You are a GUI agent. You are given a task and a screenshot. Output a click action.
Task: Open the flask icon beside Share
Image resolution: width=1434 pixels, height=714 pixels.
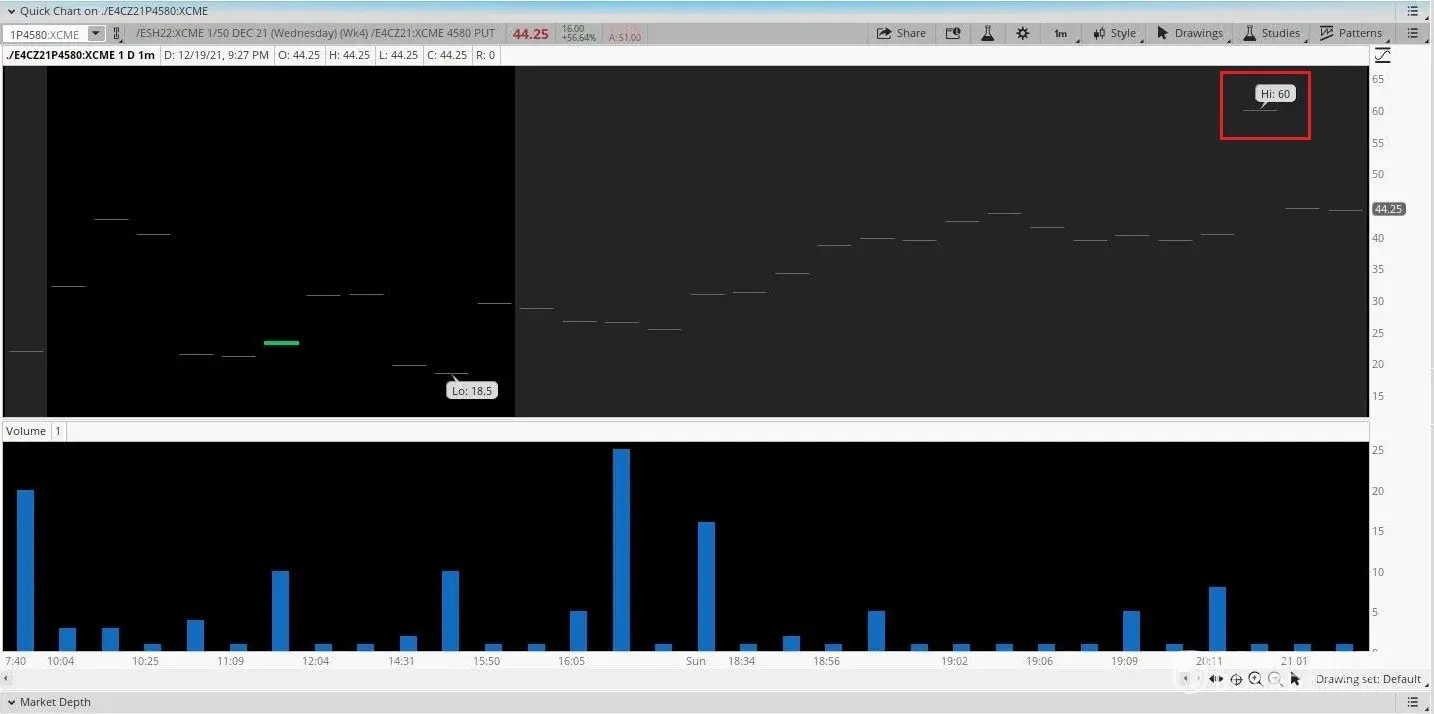pos(987,33)
